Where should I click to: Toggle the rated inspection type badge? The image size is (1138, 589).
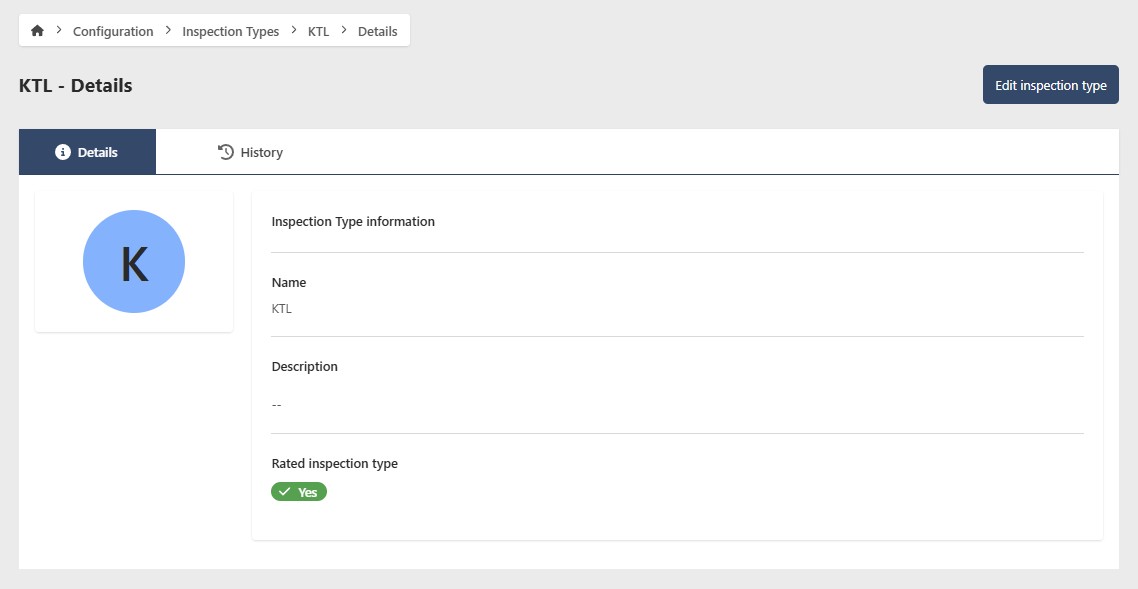click(298, 491)
